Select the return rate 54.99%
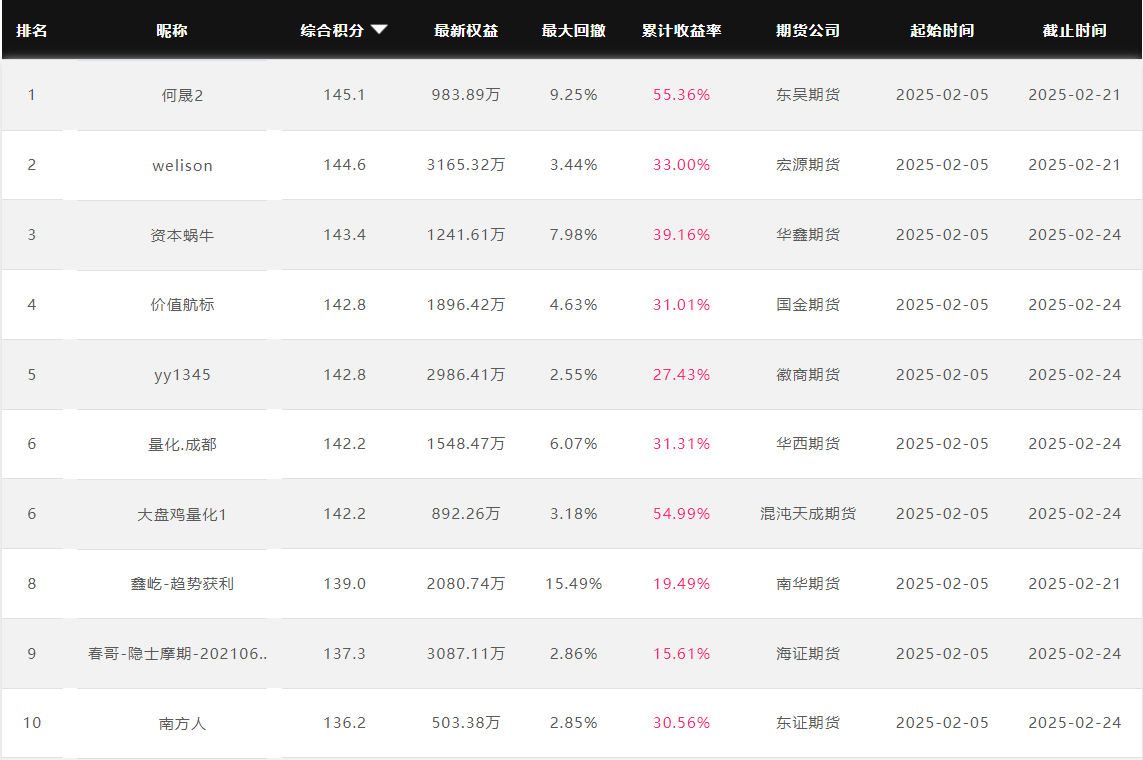Image resolution: width=1143 pixels, height=760 pixels. pyautogui.click(x=682, y=514)
